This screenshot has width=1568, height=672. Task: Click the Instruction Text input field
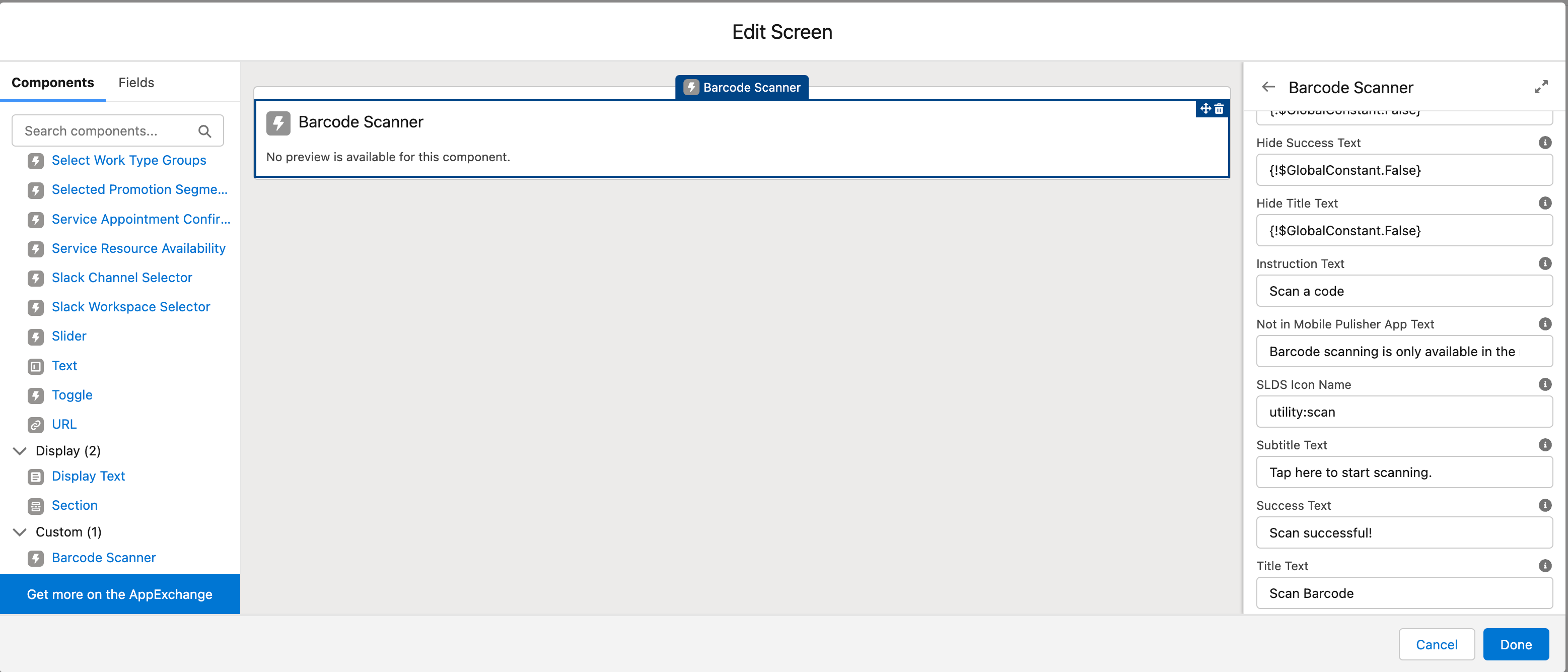(1404, 291)
